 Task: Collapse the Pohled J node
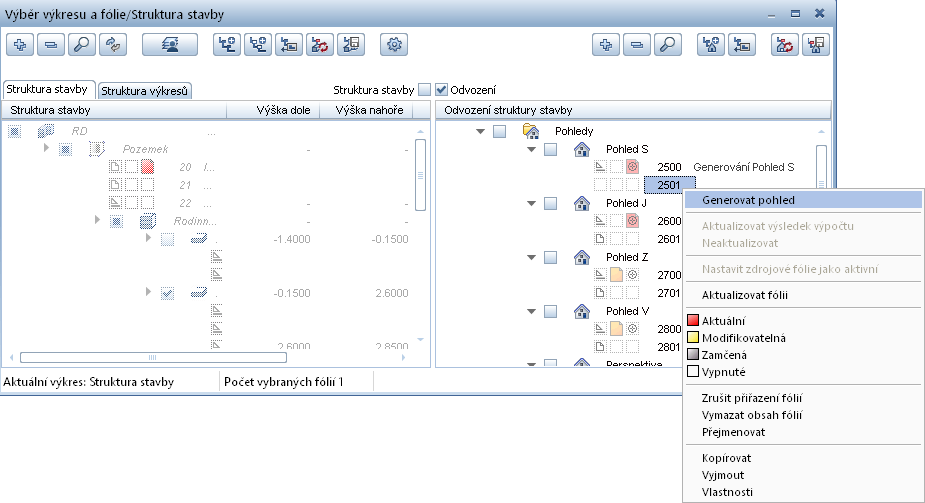click(531, 203)
